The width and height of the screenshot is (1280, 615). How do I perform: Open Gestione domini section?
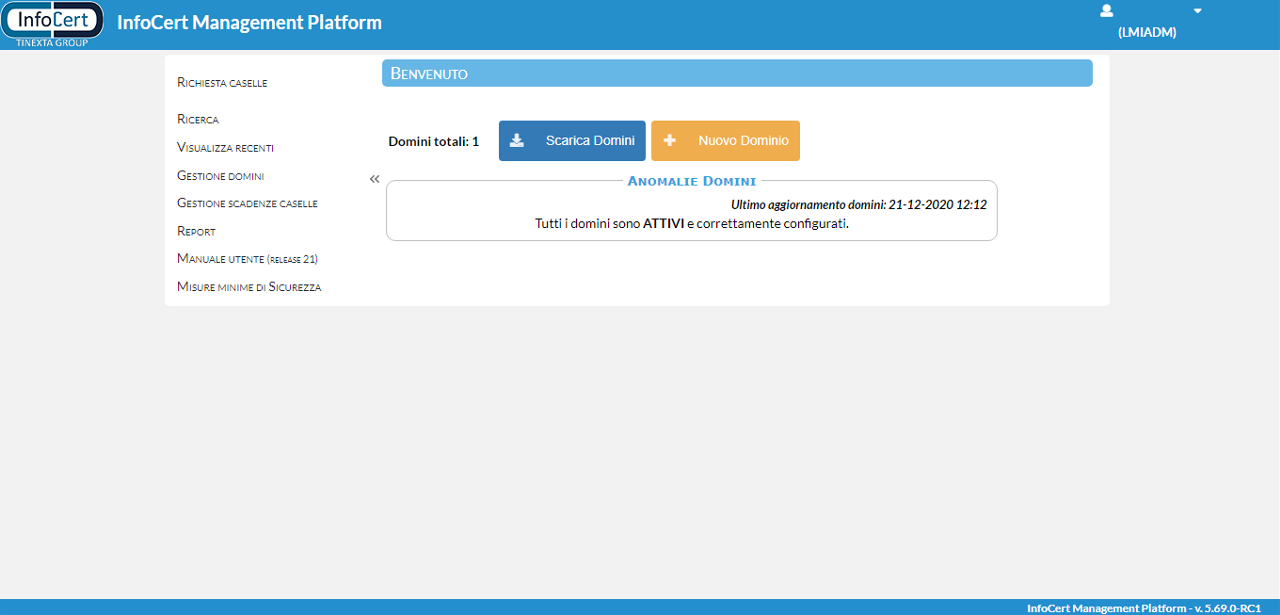coord(220,175)
